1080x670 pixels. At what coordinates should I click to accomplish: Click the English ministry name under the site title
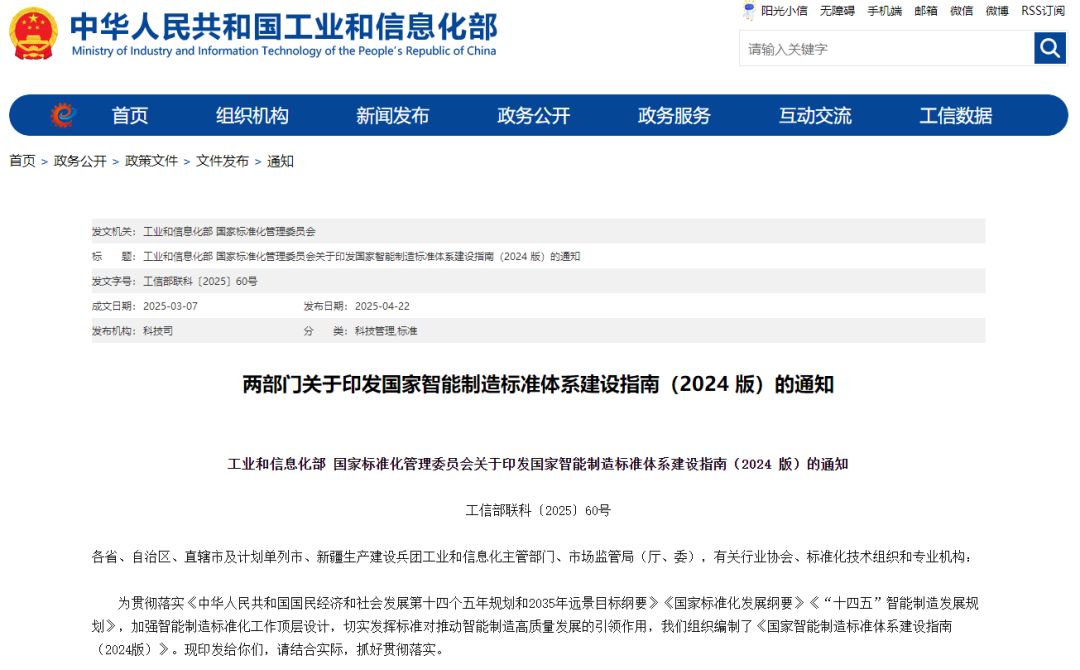[284, 51]
